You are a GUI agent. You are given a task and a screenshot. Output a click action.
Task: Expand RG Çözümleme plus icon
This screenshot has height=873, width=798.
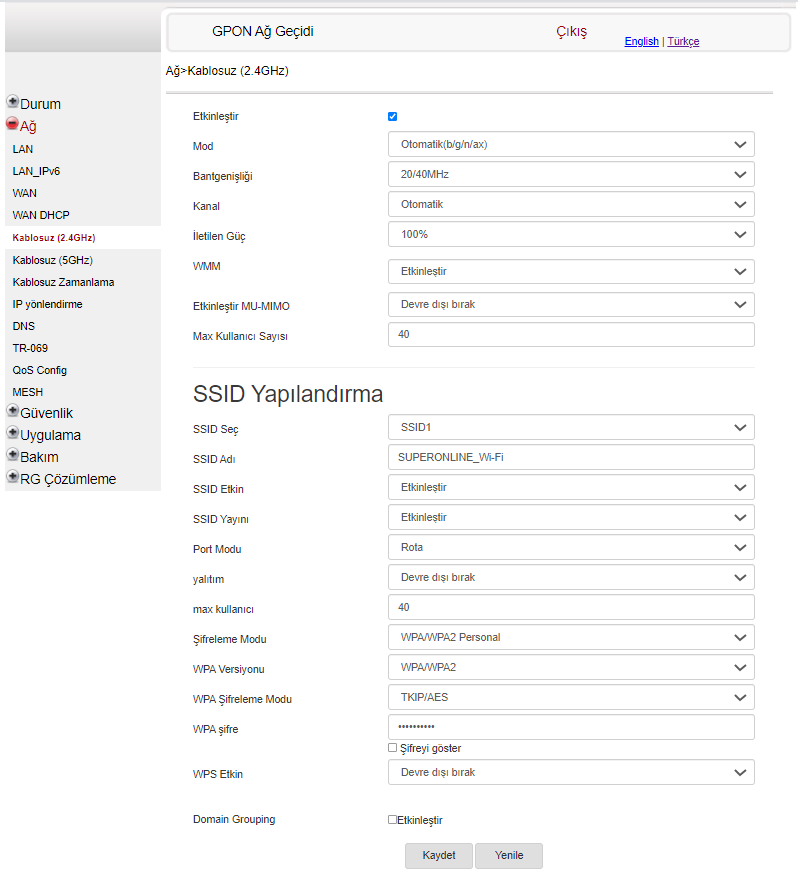coord(13,477)
